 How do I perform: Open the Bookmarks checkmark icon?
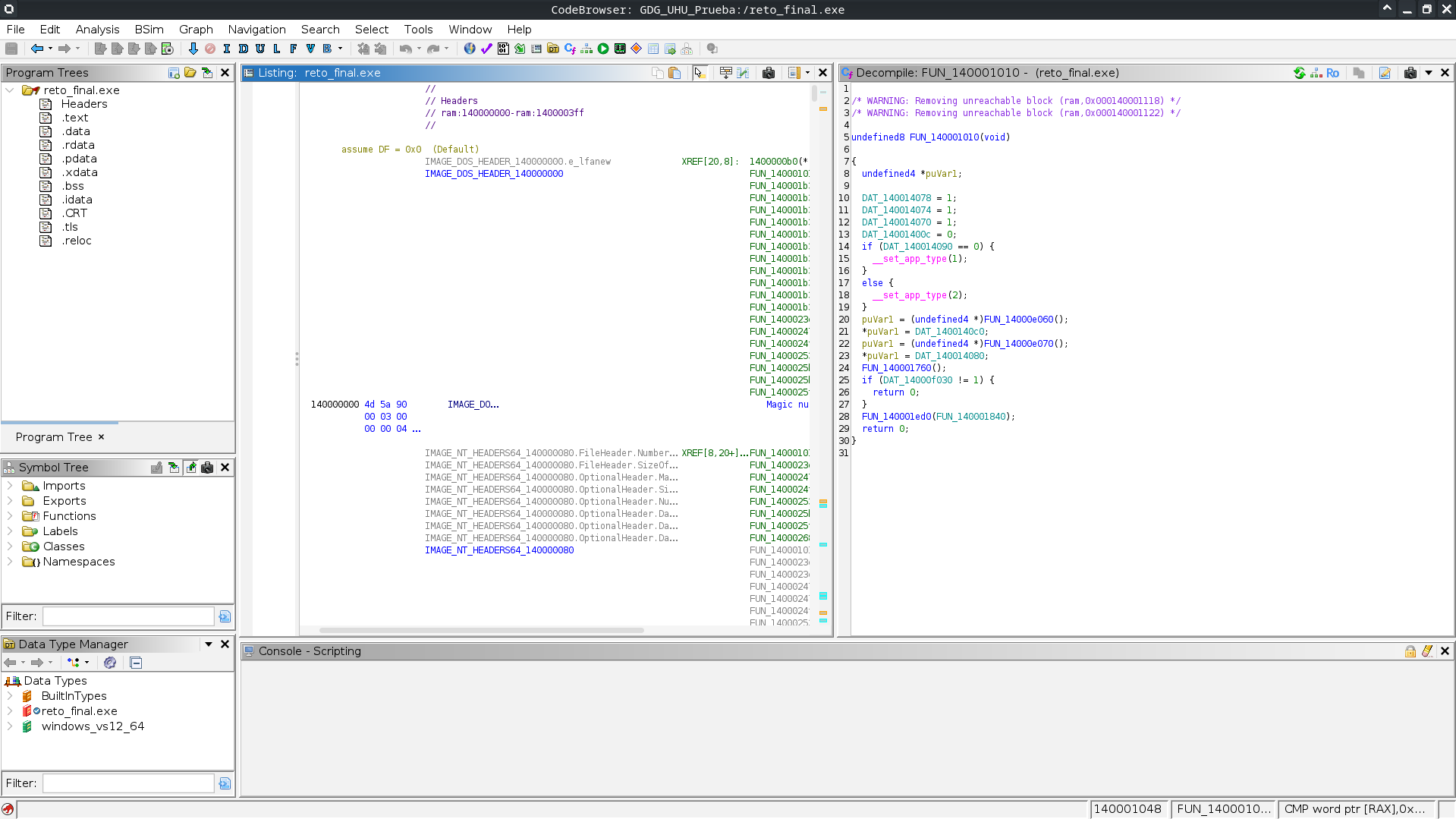pos(486,49)
